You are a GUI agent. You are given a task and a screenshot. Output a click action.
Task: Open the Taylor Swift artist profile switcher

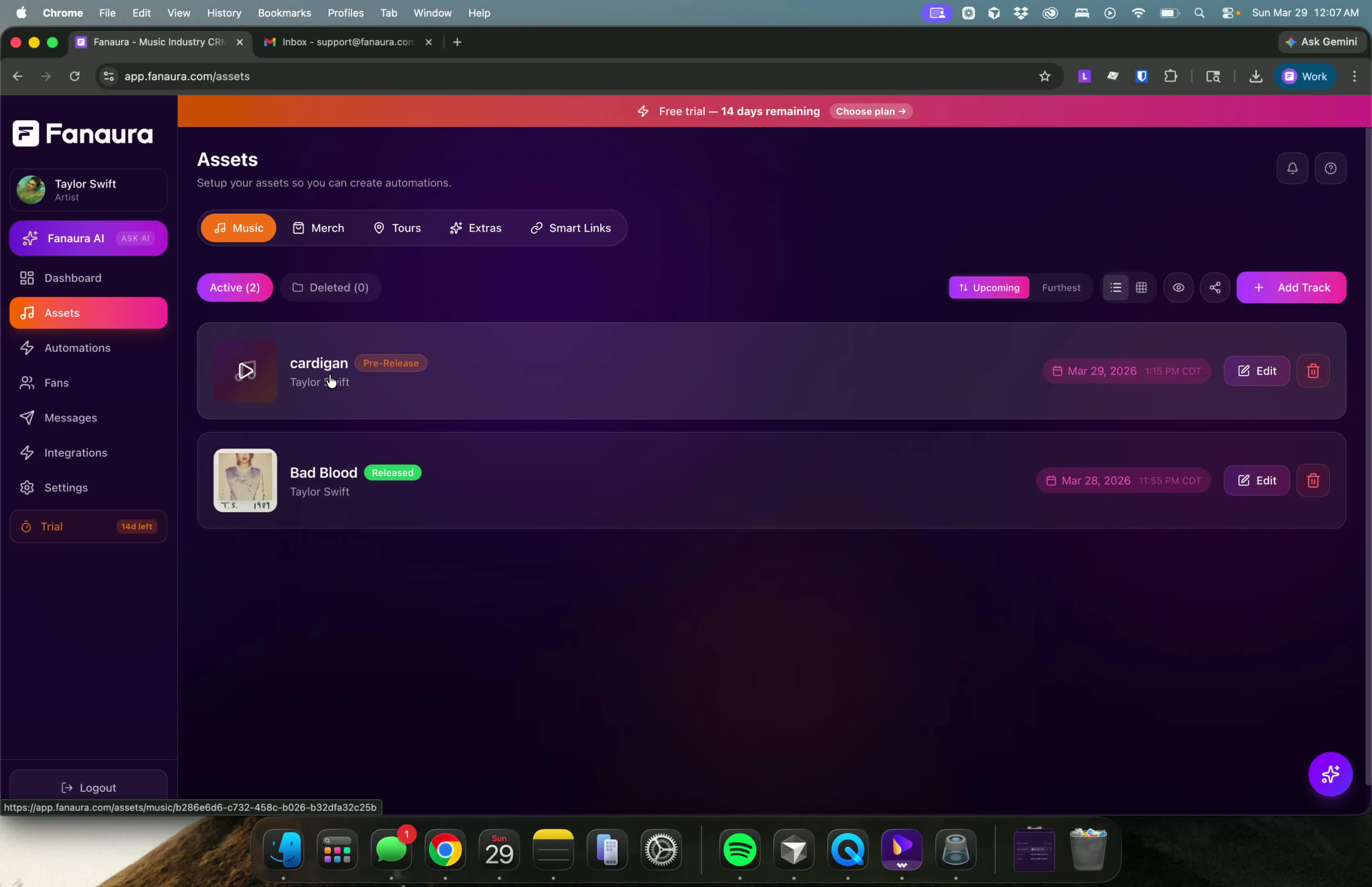tap(88, 190)
